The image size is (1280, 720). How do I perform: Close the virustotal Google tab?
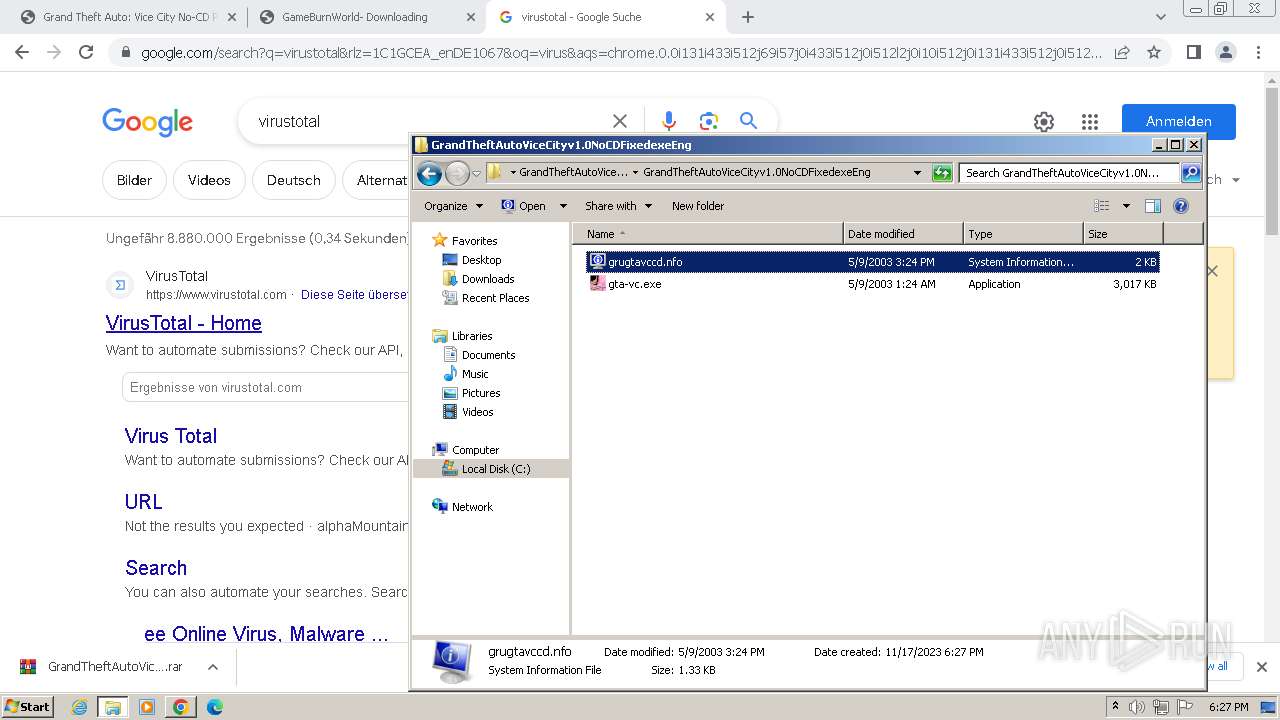click(x=709, y=17)
